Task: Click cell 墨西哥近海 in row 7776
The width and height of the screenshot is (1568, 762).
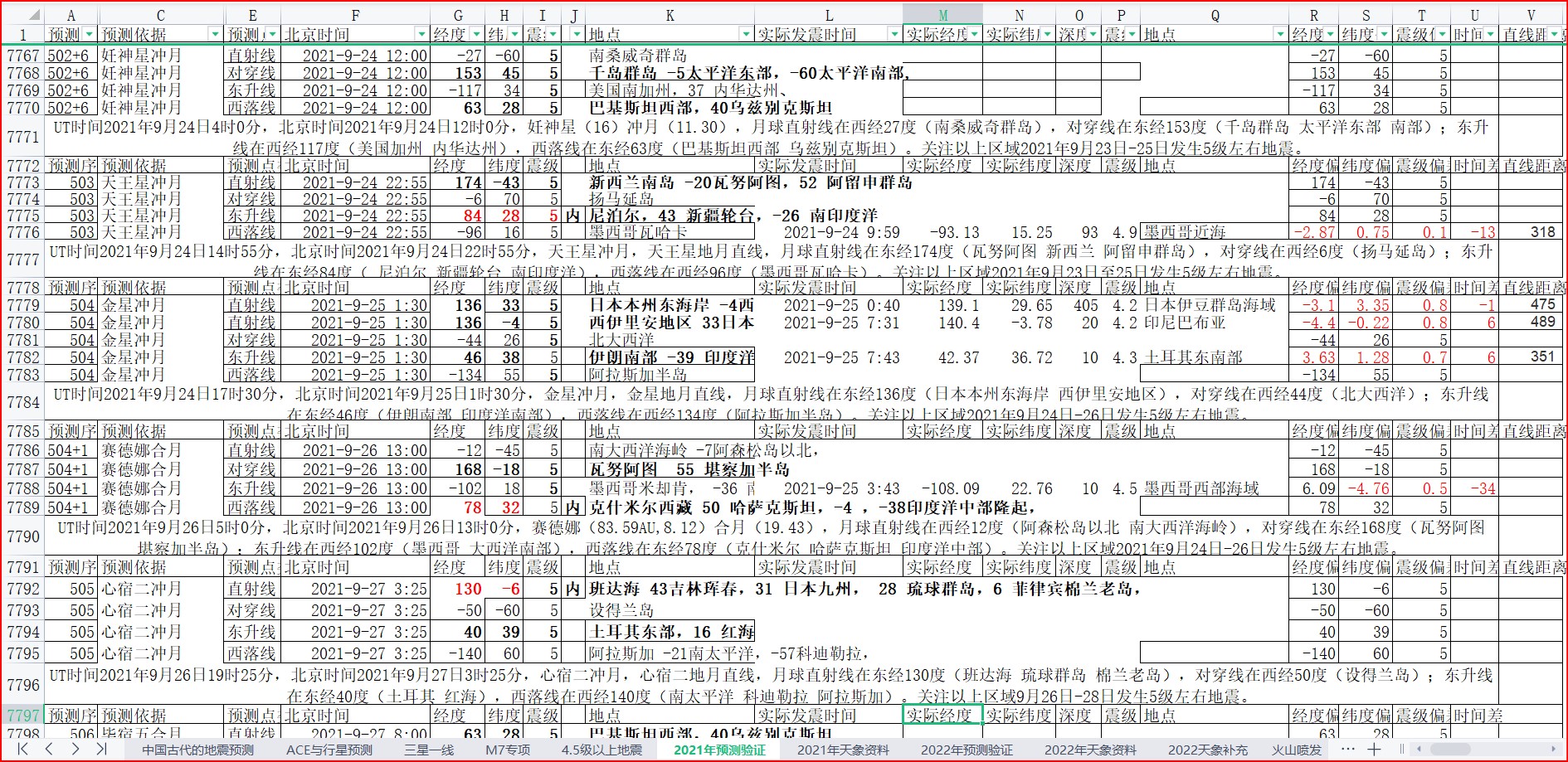Action: coord(1215,232)
